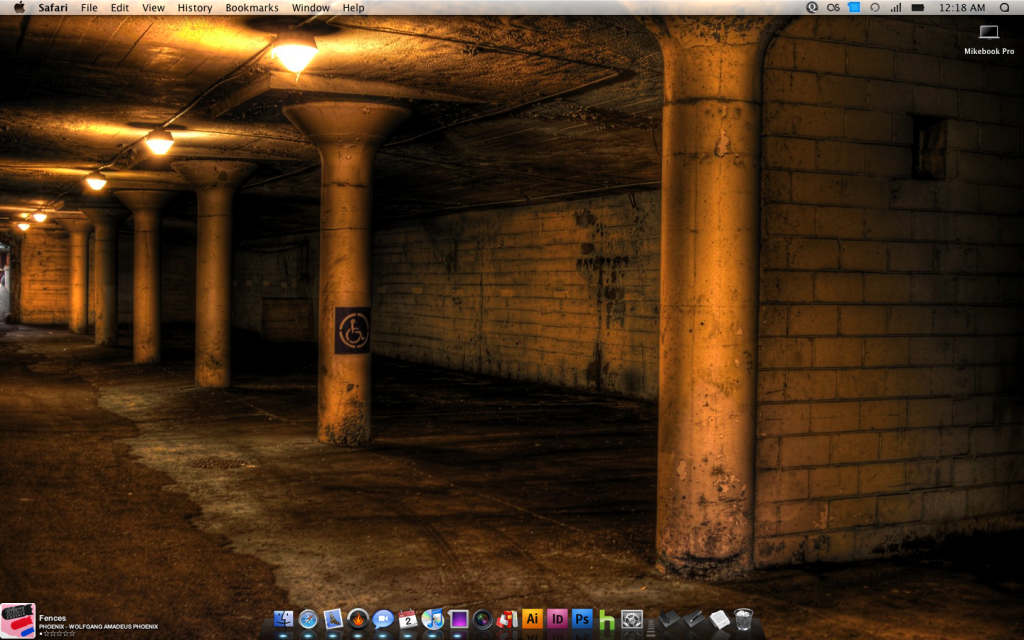The height and width of the screenshot is (640, 1024).
Task: Open System Preferences from the dock
Action: pyautogui.click(x=631, y=620)
